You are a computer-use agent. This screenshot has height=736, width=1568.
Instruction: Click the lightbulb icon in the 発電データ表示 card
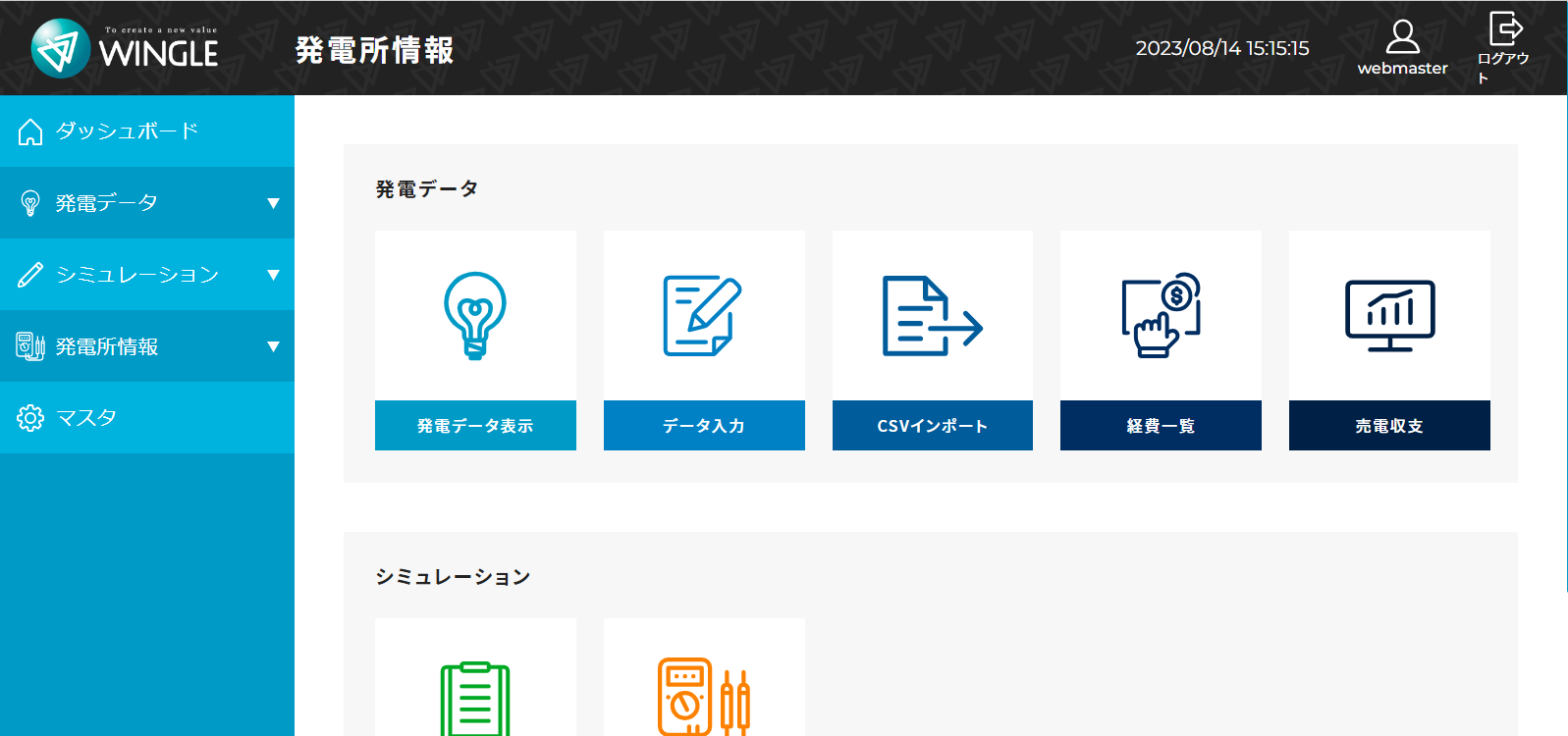pos(475,315)
